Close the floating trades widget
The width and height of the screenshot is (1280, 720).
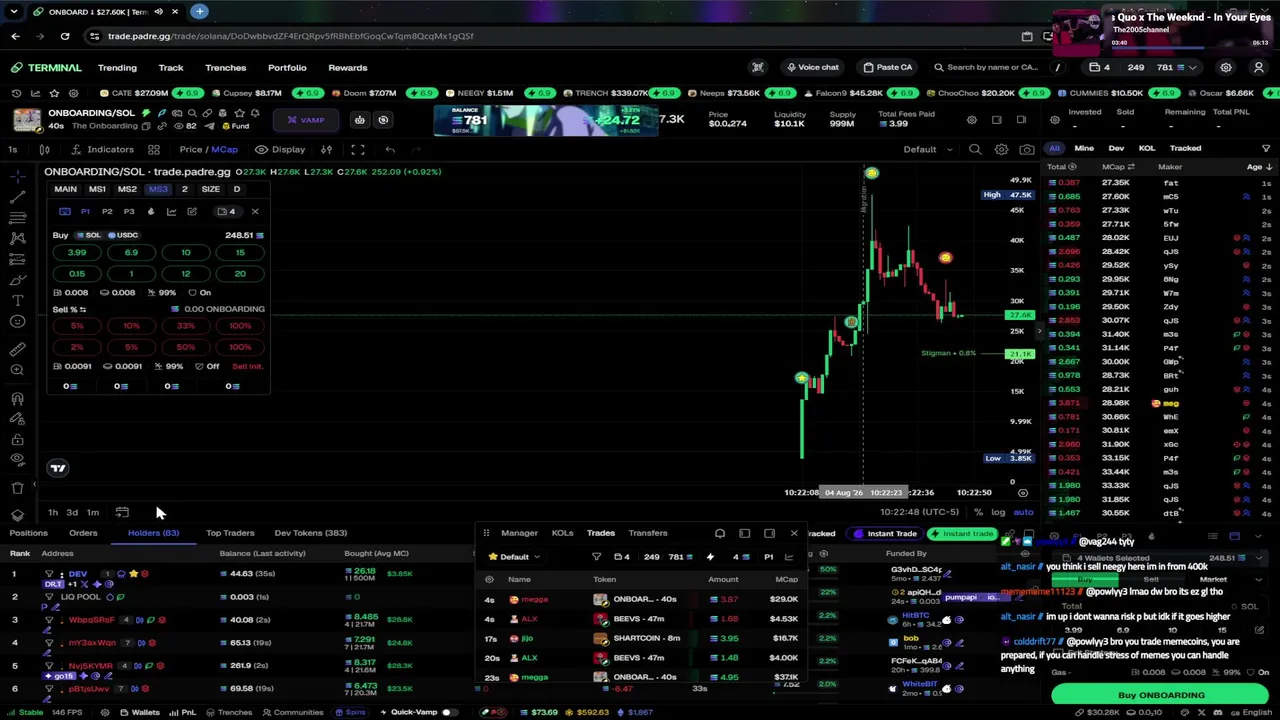click(x=794, y=533)
